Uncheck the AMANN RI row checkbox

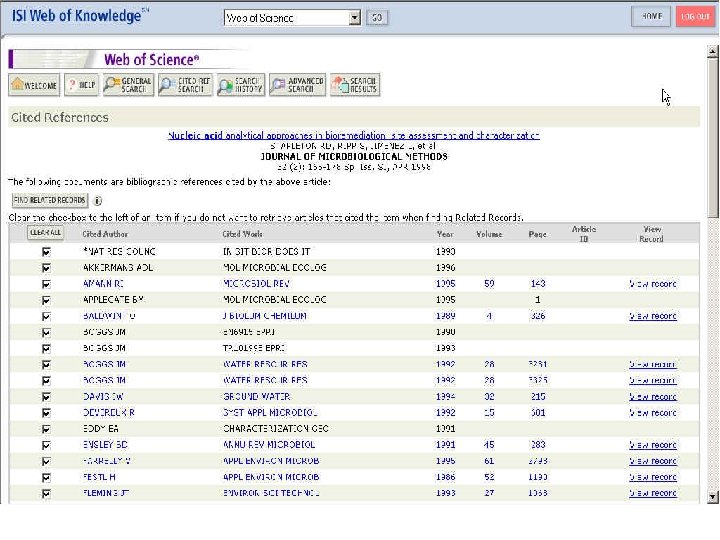coord(46,284)
